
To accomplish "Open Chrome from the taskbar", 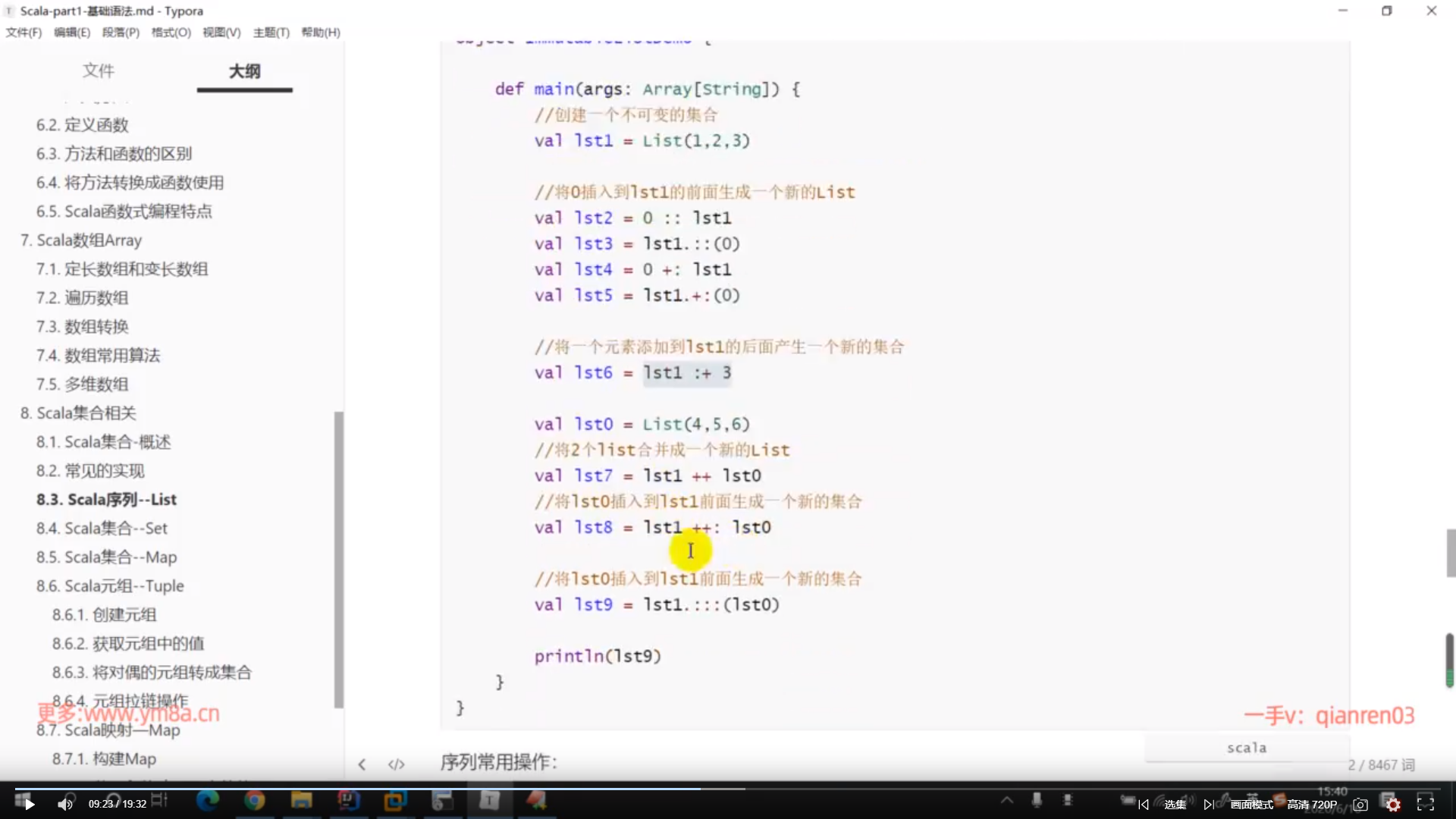I will tap(254, 800).
